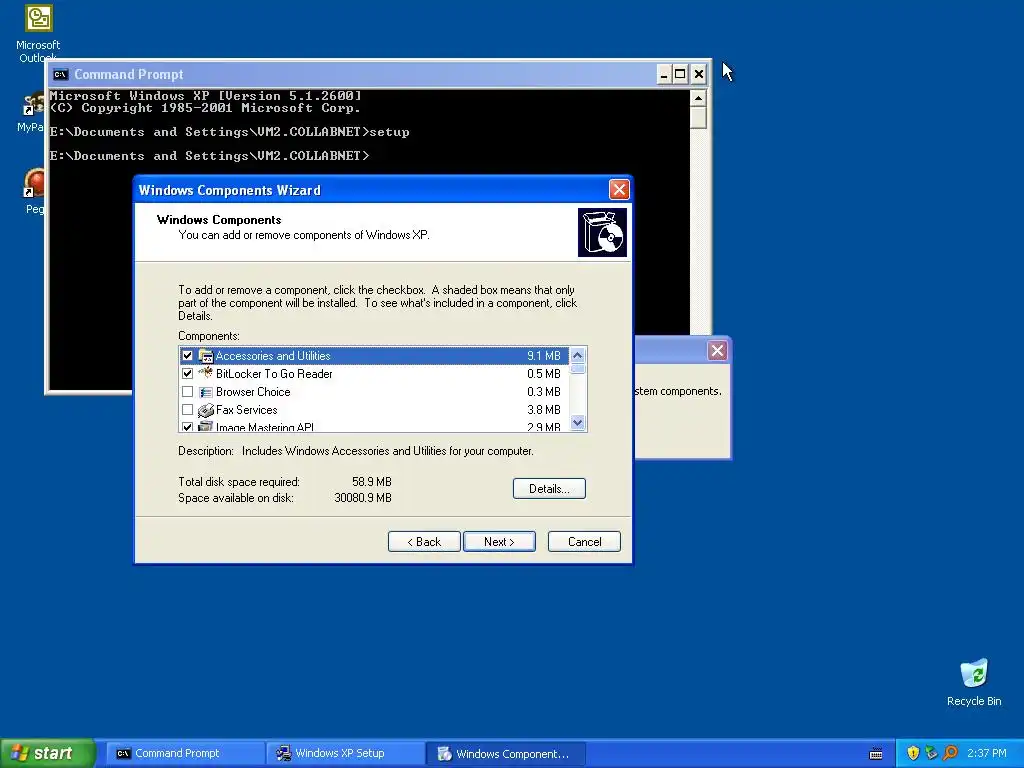Image resolution: width=1024 pixels, height=768 pixels.
Task: Toggle the Image Mastering API checkbox
Action: pyautogui.click(x=187, y=426)
